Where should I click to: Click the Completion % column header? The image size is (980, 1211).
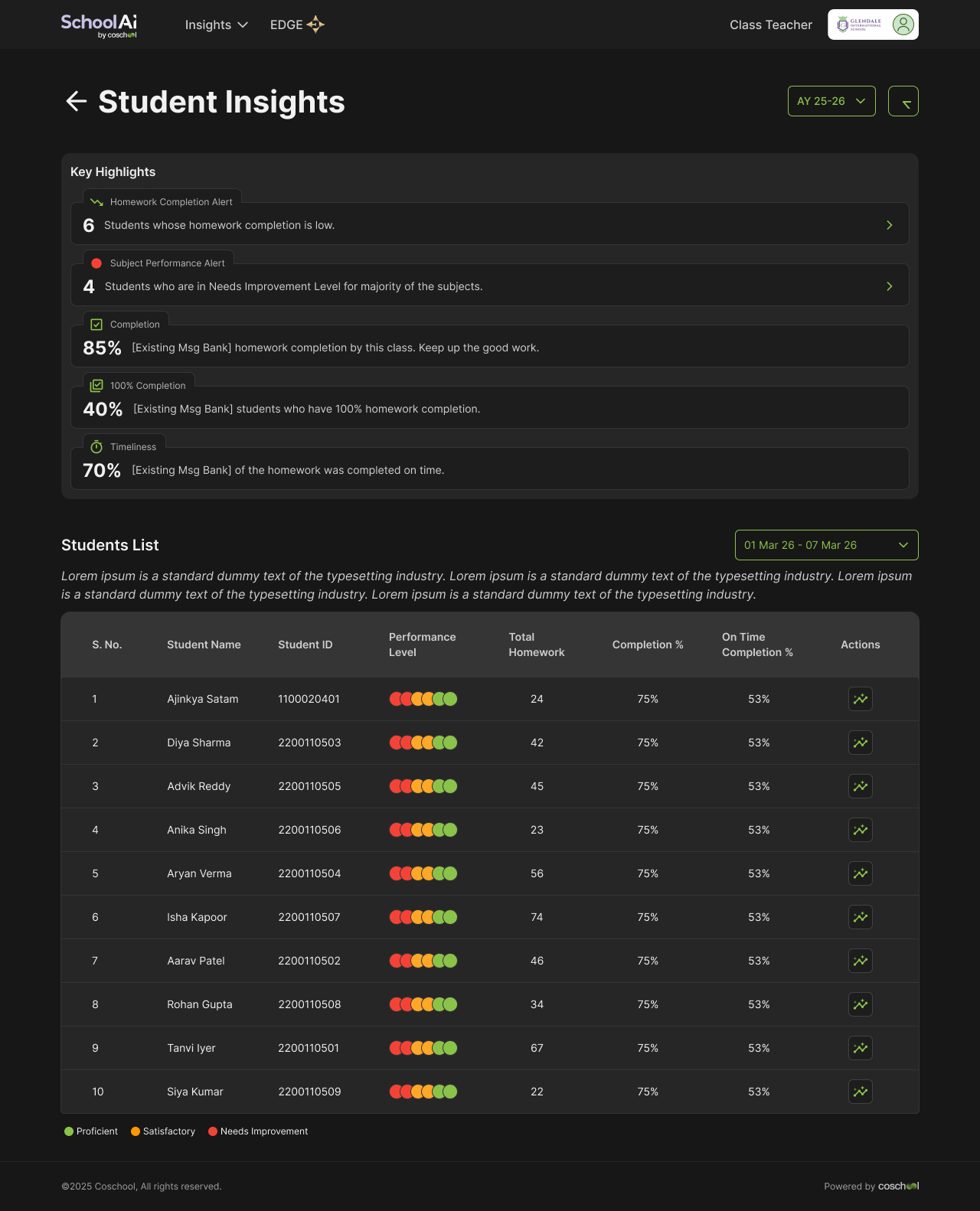[x=648, y=645]
